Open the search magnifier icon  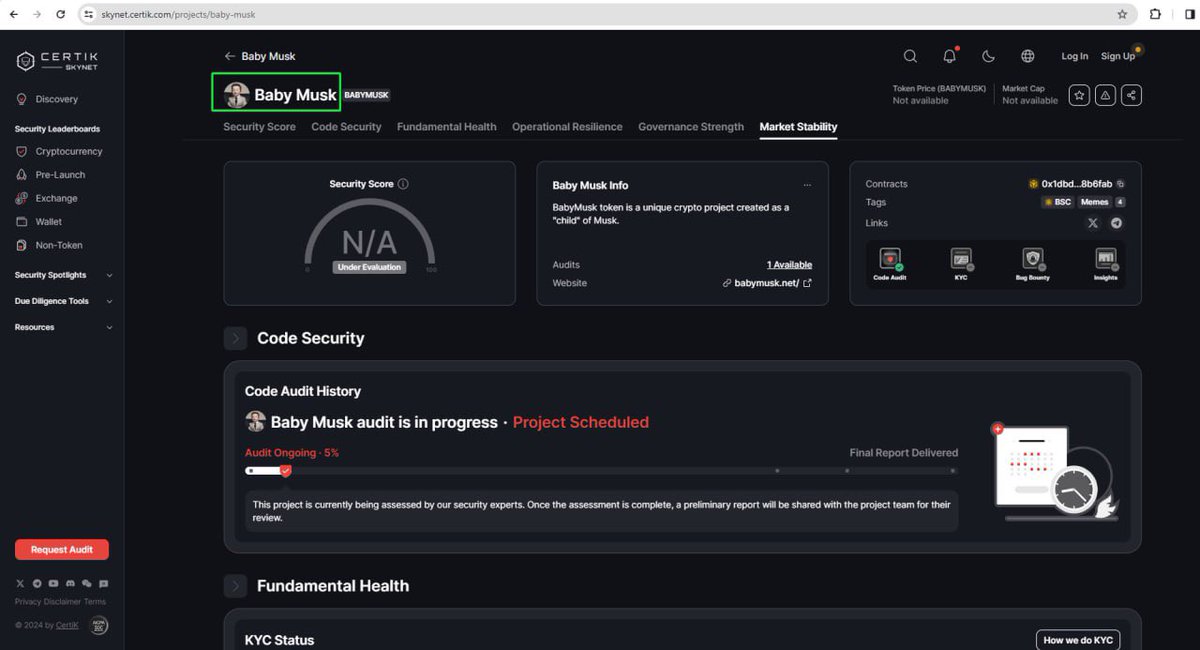click(910, 56)
